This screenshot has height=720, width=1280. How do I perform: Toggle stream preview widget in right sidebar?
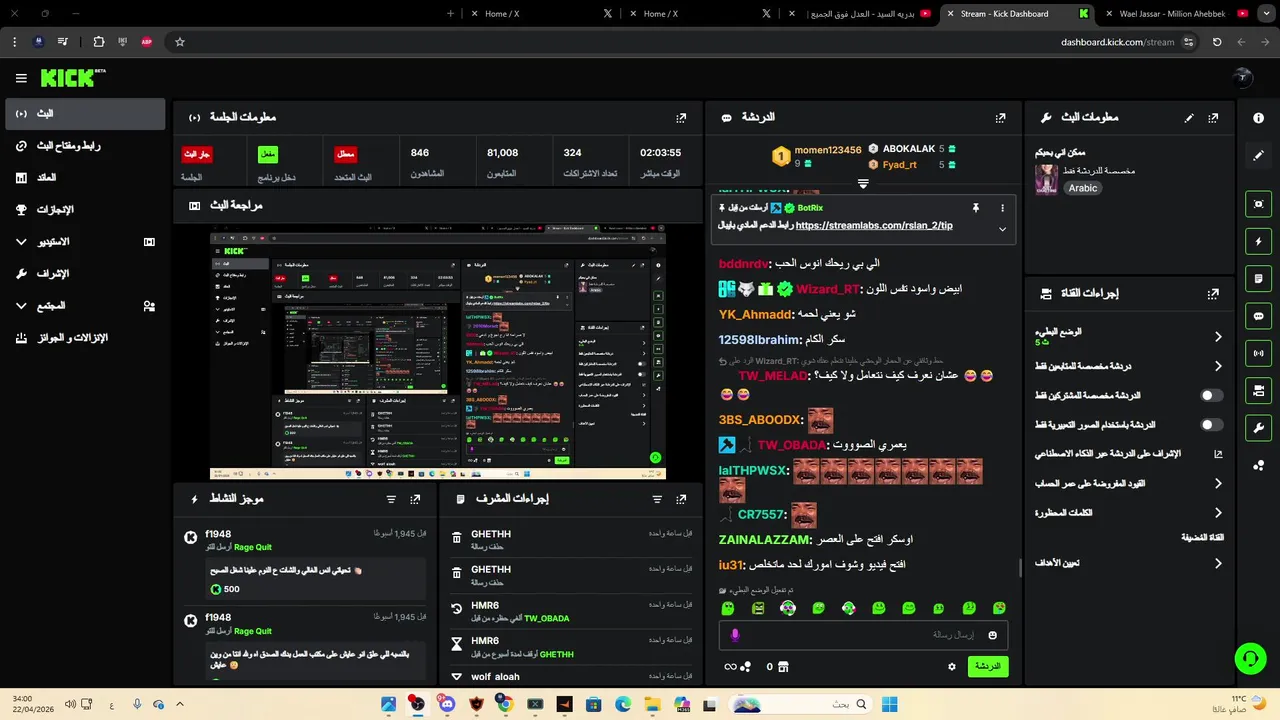(x=1258, y=204)
